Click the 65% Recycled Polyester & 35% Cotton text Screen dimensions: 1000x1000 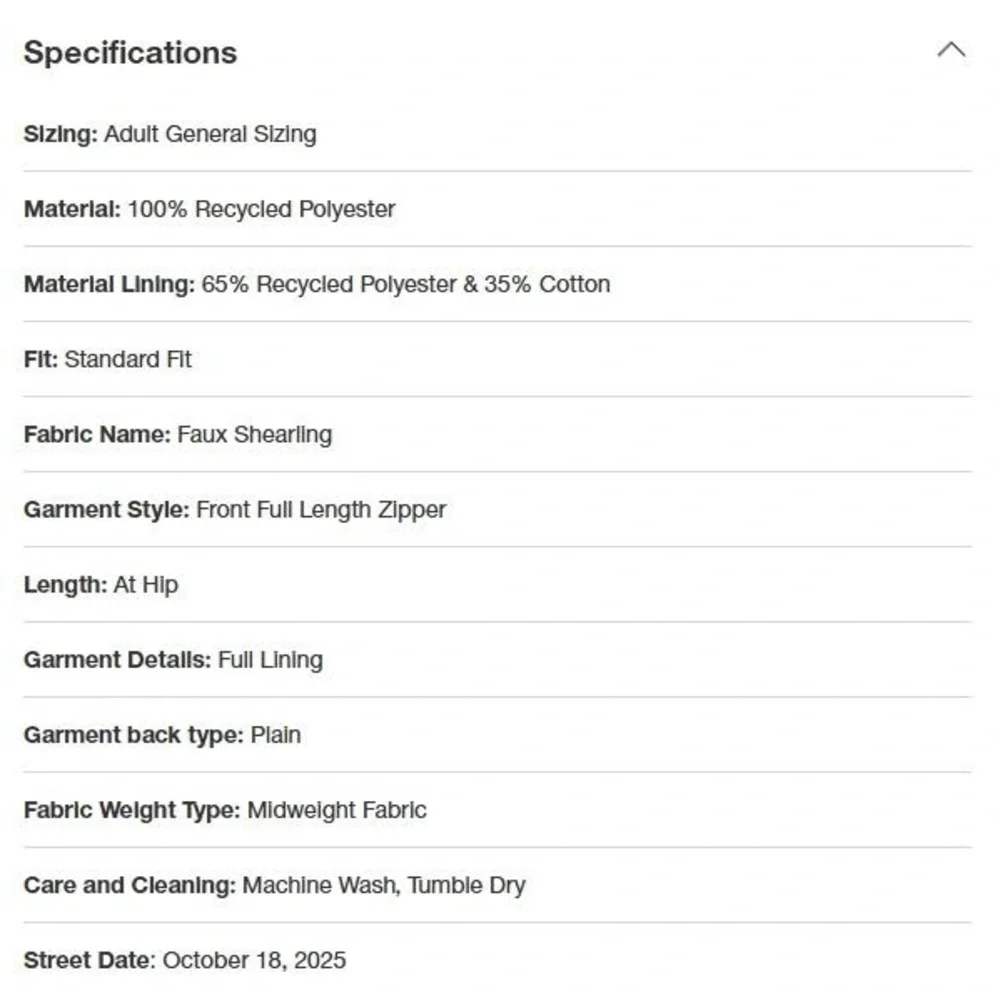click(x=406, y=284)
